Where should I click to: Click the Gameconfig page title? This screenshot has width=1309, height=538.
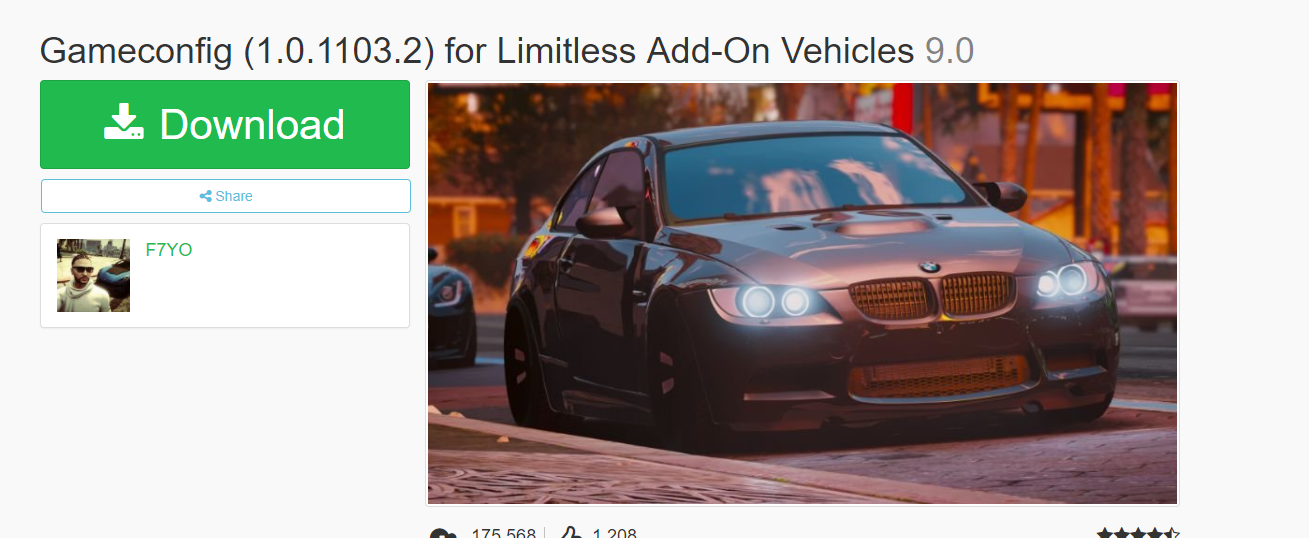tap(477, 50)
